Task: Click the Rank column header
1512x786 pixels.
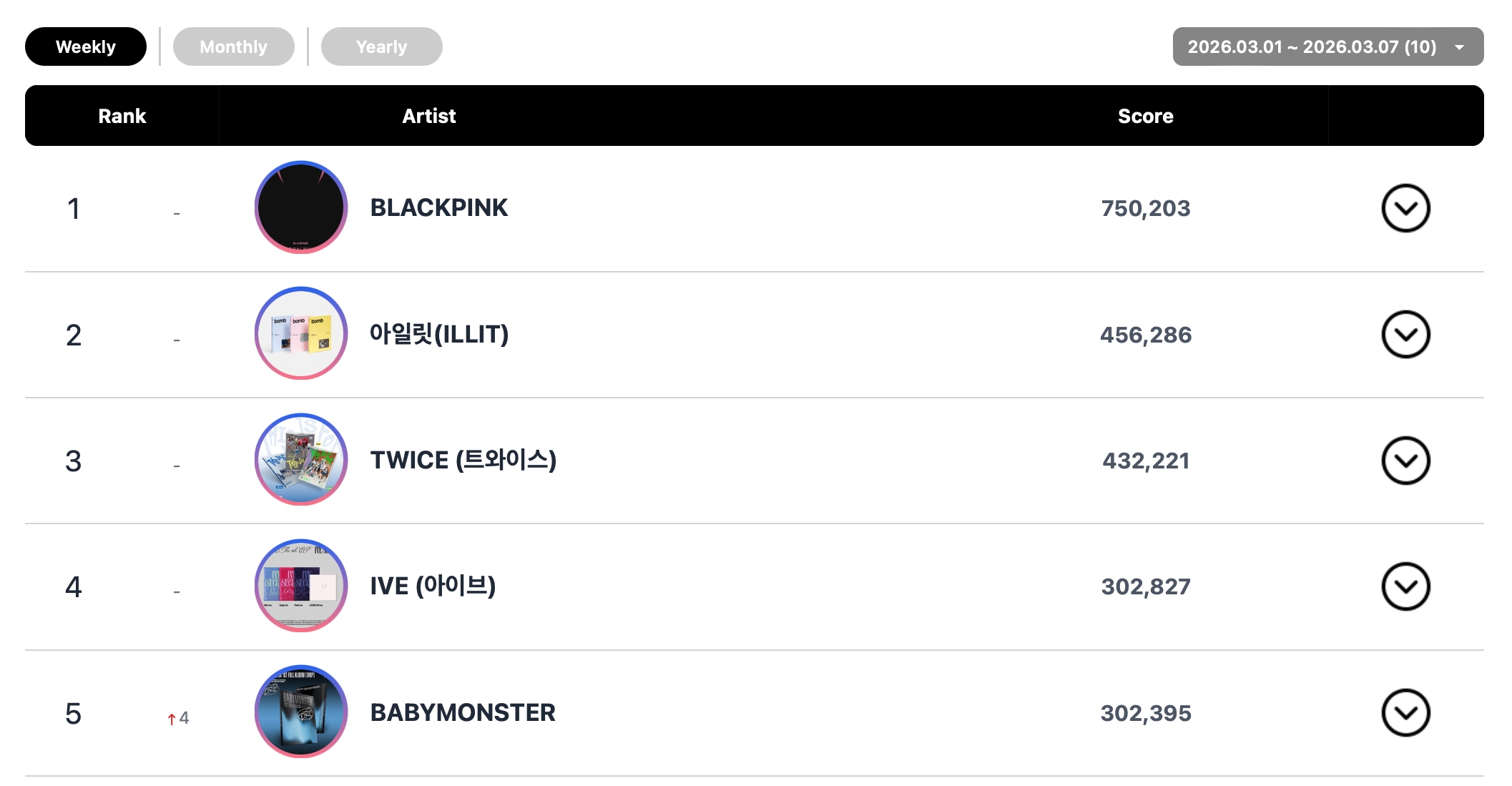Action: (x=122, y=116)
